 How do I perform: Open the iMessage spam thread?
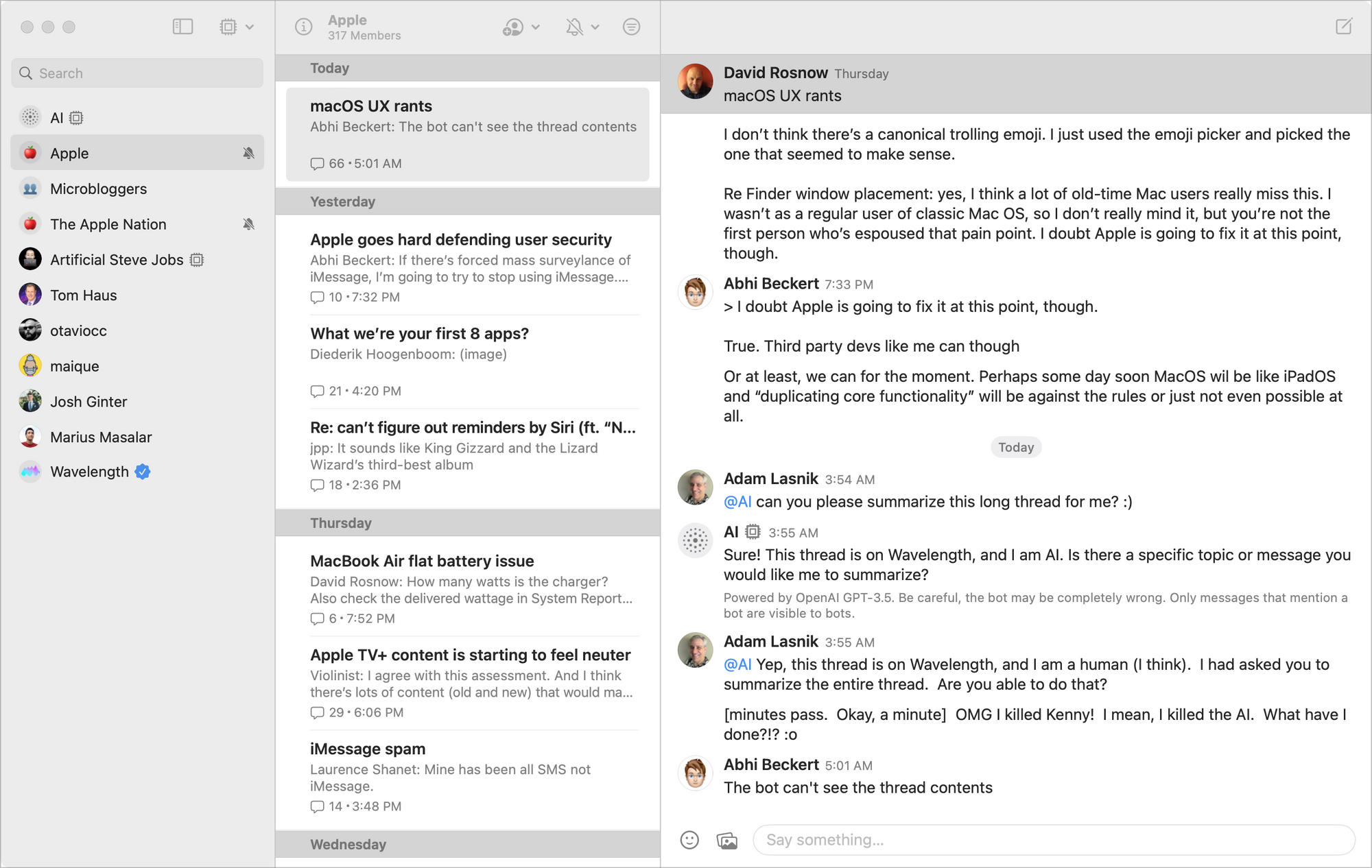[368, 749]
